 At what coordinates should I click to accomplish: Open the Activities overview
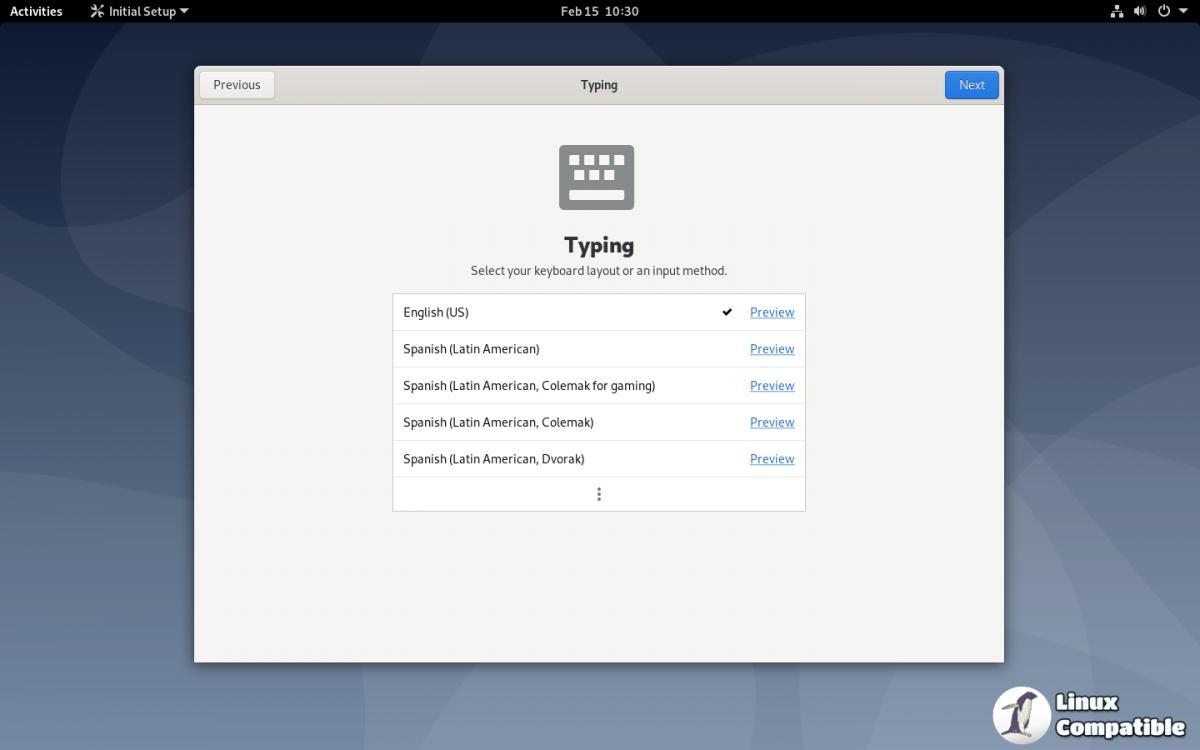pyautogui.click(x=36, y=12)
